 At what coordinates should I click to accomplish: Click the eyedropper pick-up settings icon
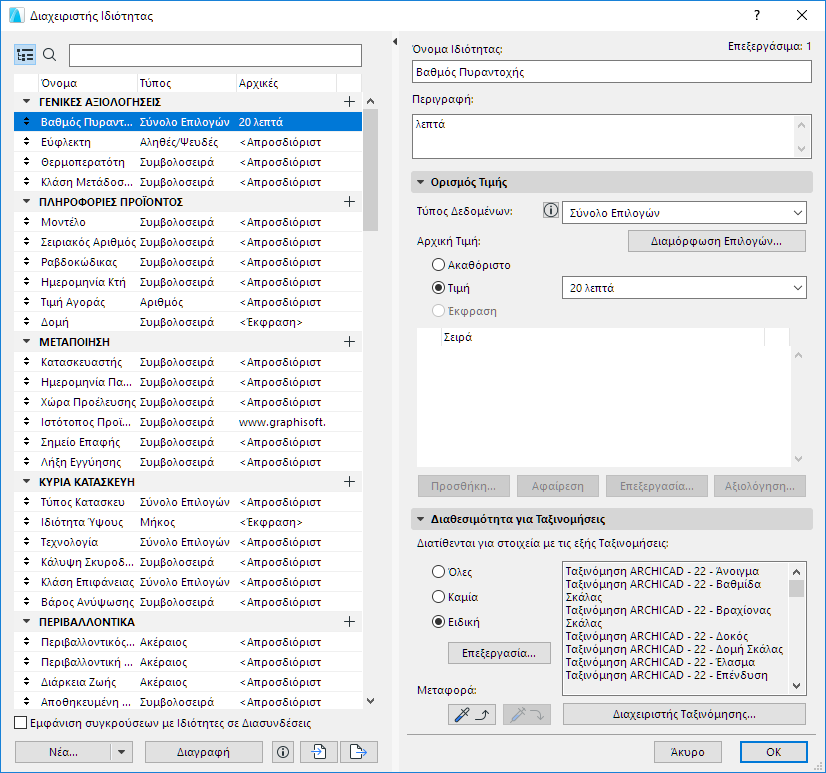471,714
